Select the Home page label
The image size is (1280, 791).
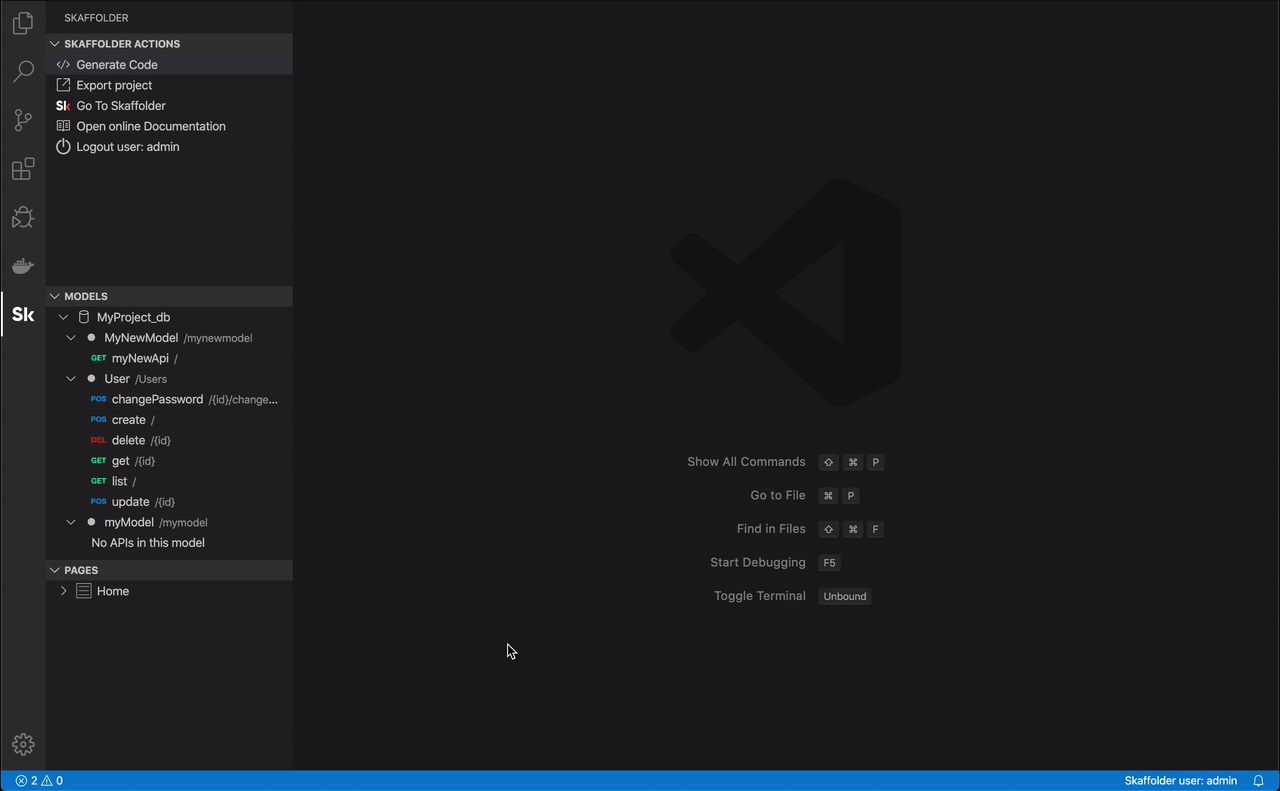point(113,591)
